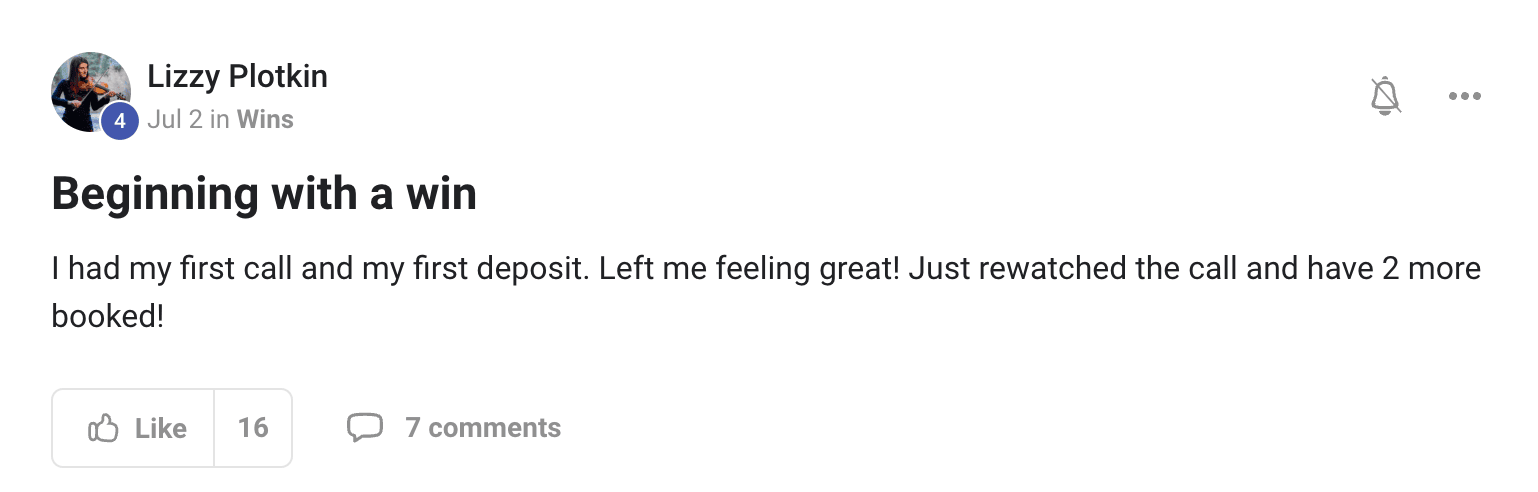Open the Lizzy Plotkin author name link
The image size is (1538, 492).
coord(237,76)
